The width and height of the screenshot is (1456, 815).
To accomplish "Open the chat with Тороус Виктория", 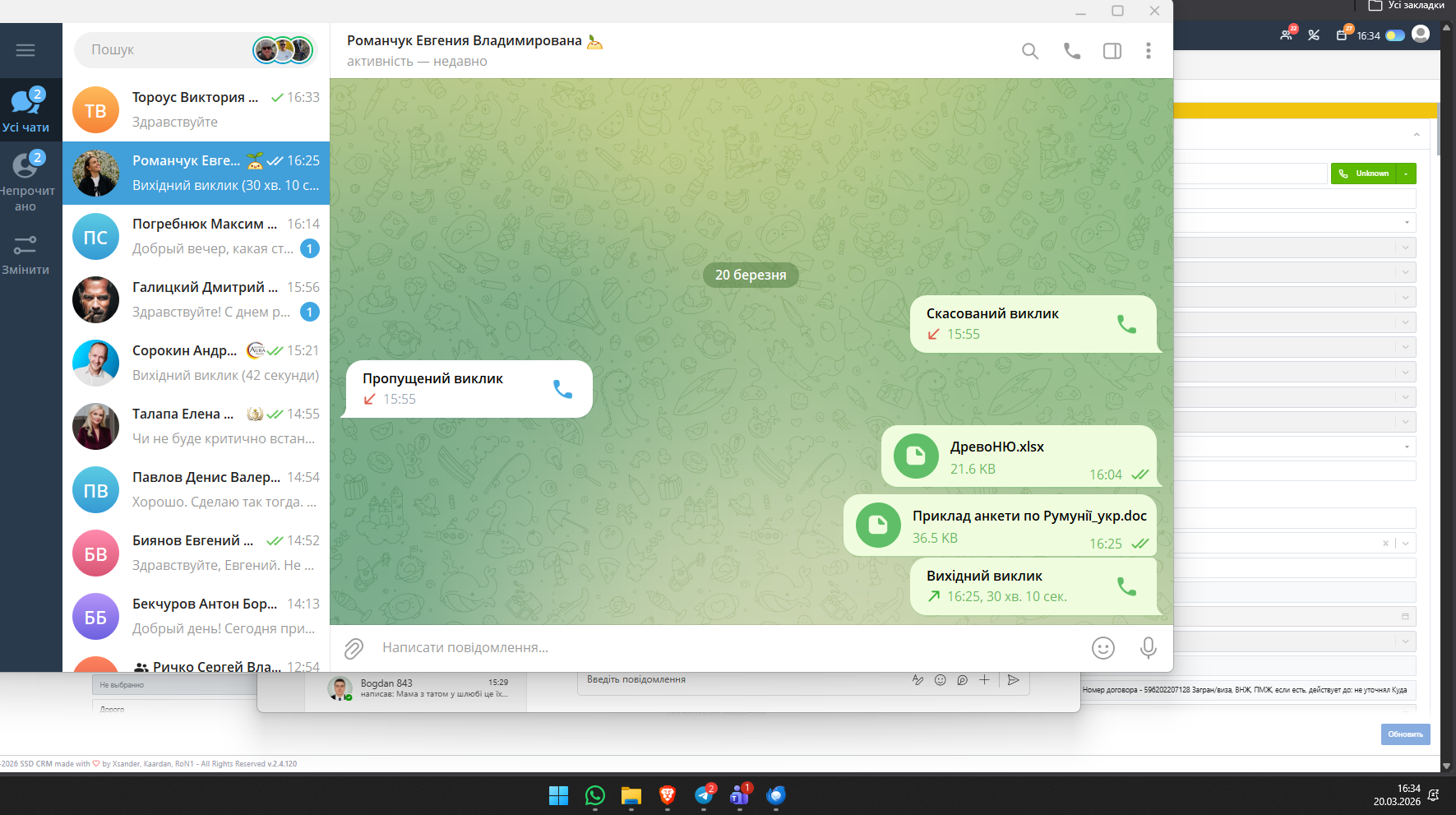I will coord(196,109).
